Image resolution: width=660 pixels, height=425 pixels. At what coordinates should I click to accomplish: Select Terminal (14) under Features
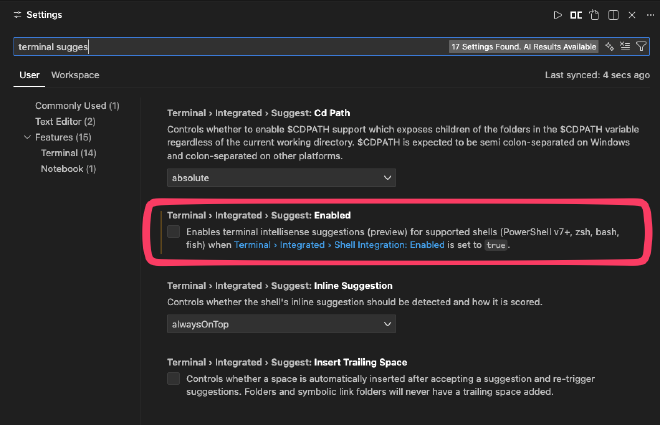[x=69, y=153]
